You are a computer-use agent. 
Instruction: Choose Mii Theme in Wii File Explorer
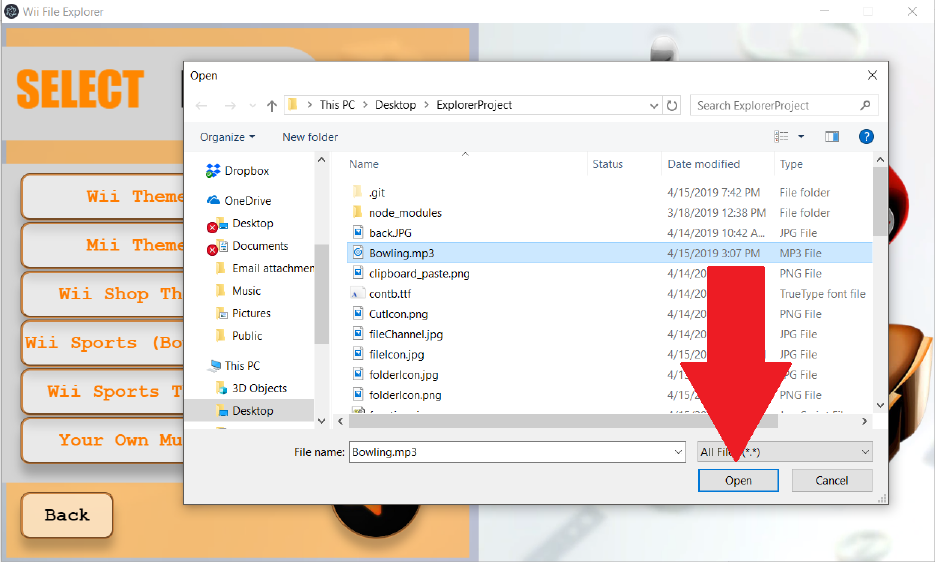[103, 245]
